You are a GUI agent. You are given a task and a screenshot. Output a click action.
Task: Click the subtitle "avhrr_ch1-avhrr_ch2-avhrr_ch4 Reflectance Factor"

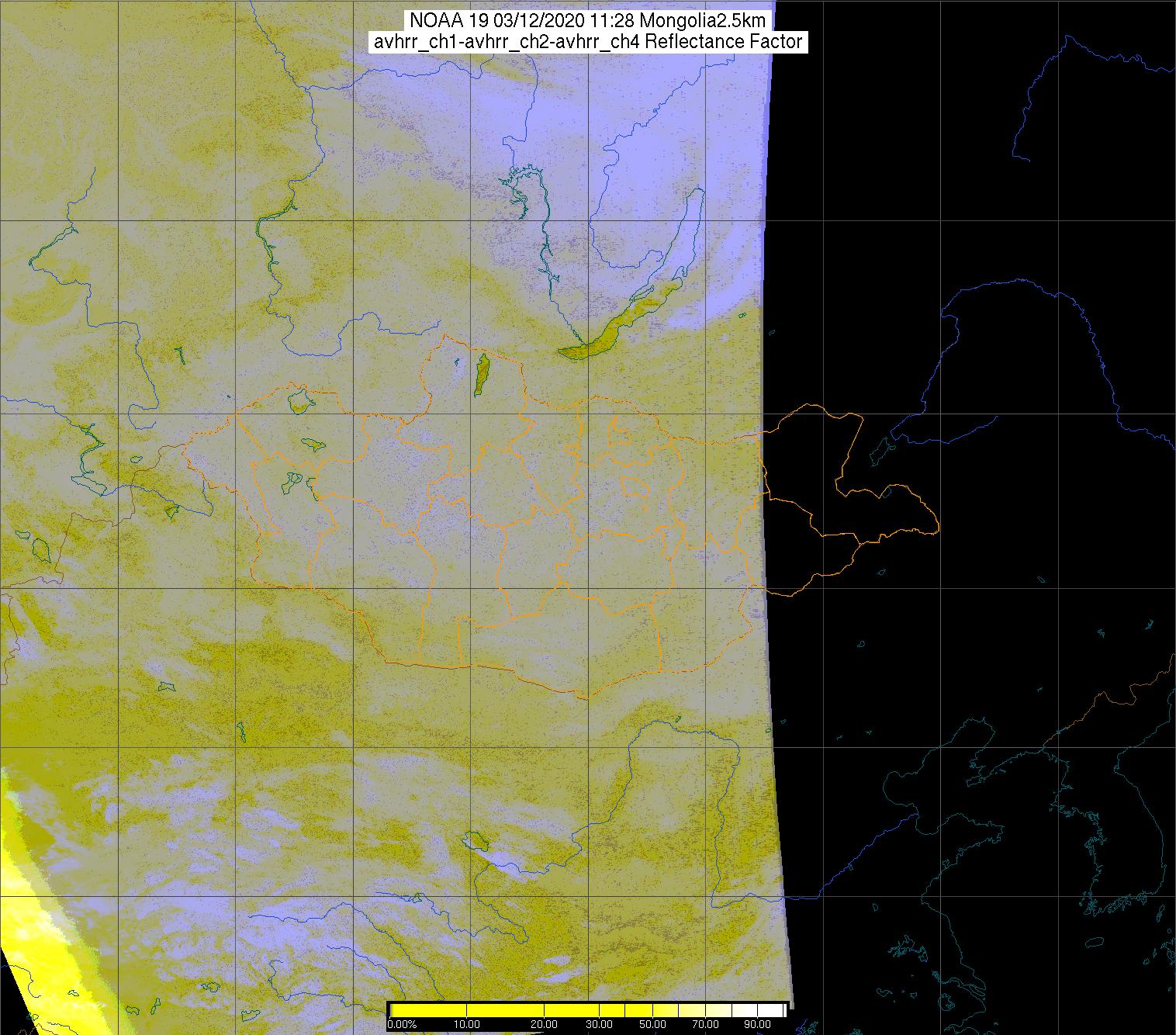point(588,42)
